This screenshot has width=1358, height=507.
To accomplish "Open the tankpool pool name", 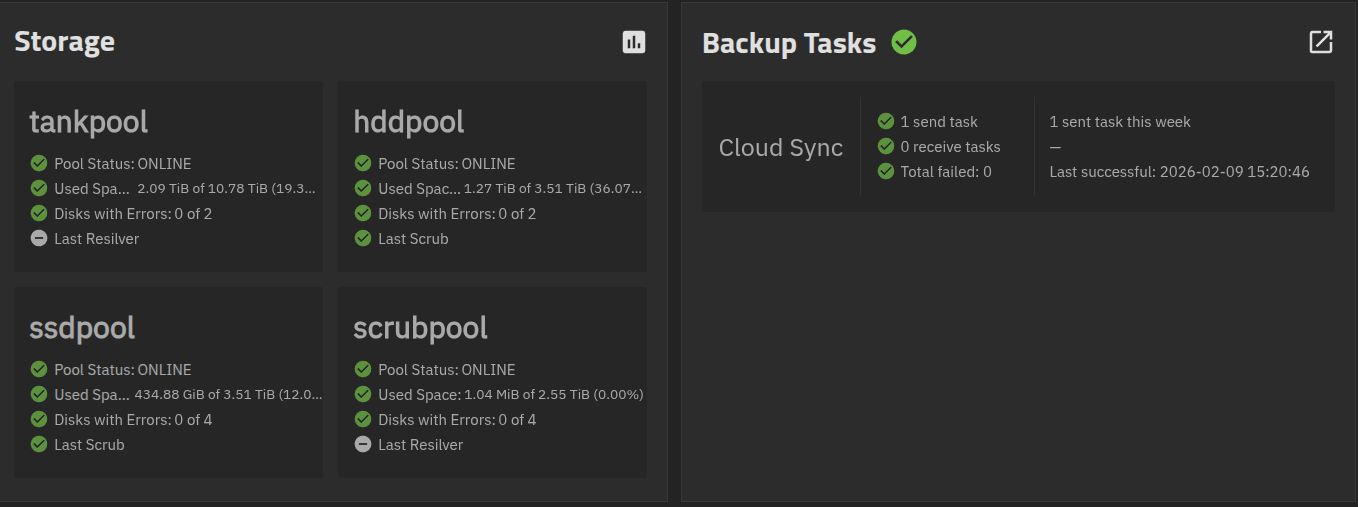I will pyautogui.click(x=89, y=122).
